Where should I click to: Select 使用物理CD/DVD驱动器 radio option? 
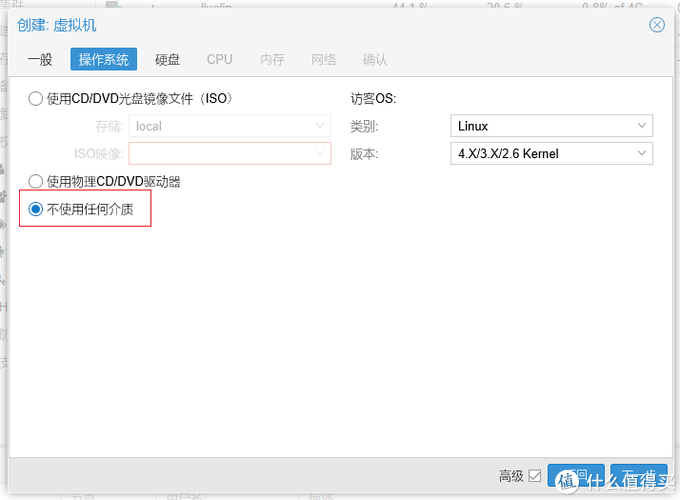point(36,181)
